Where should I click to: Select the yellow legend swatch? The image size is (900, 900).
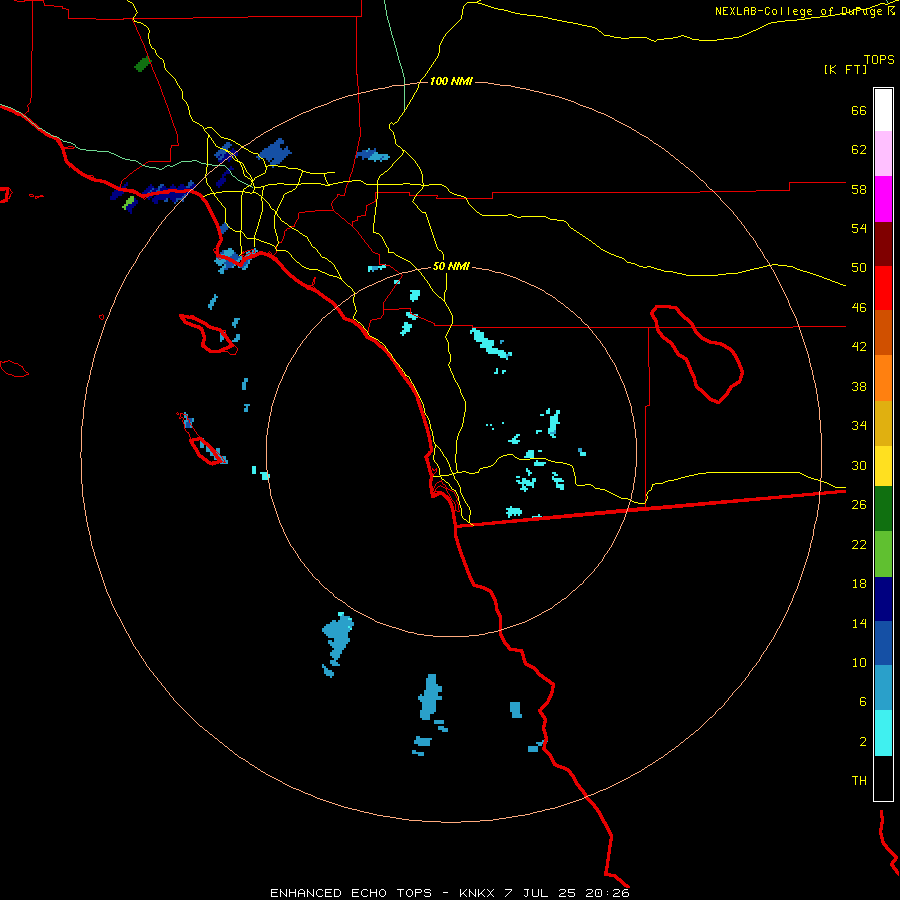883,466
